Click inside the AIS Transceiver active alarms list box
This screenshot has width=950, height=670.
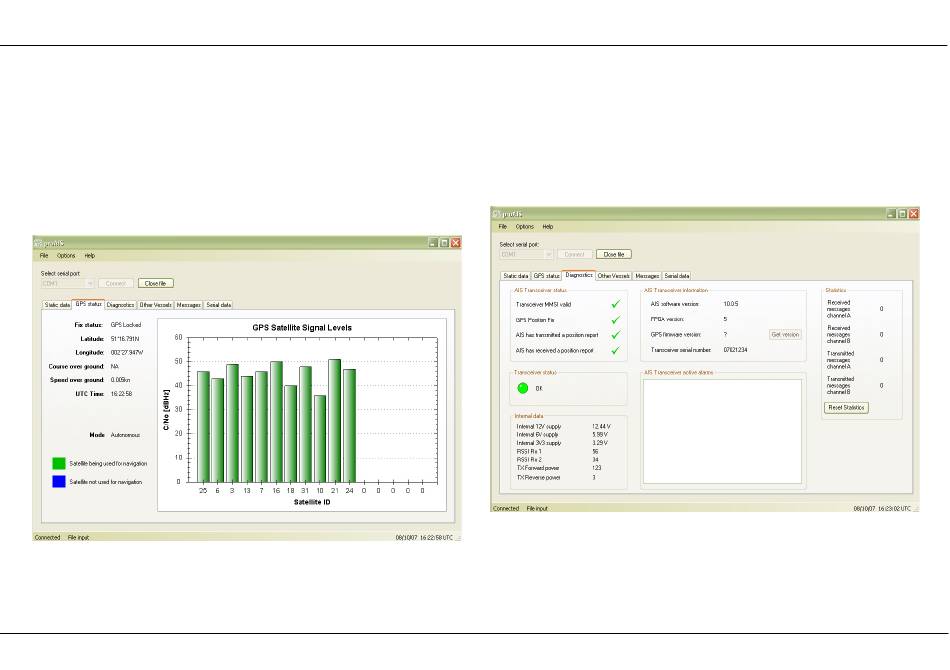(x=721, y=430)
